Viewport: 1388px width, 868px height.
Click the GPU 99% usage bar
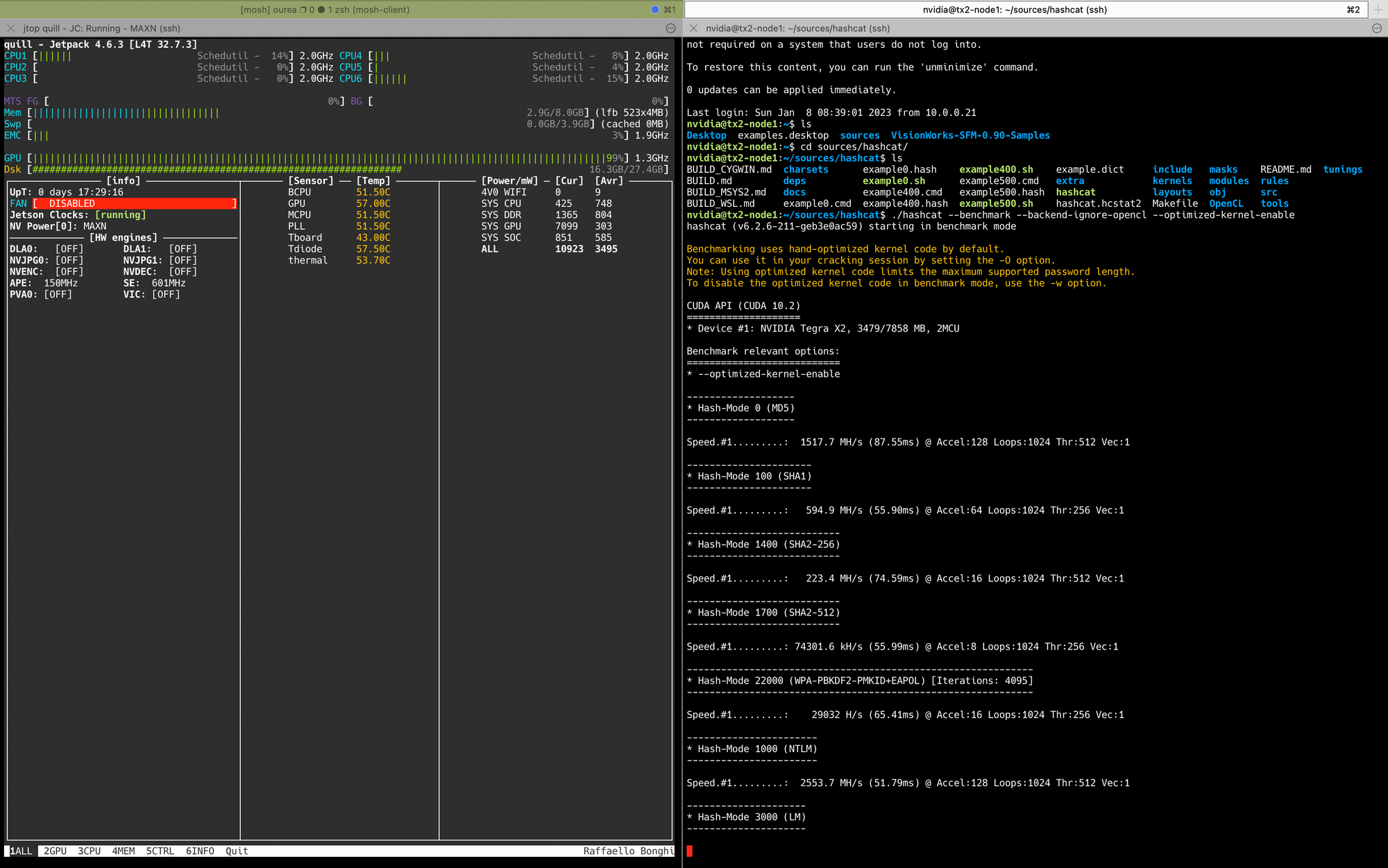coord(328,158)
